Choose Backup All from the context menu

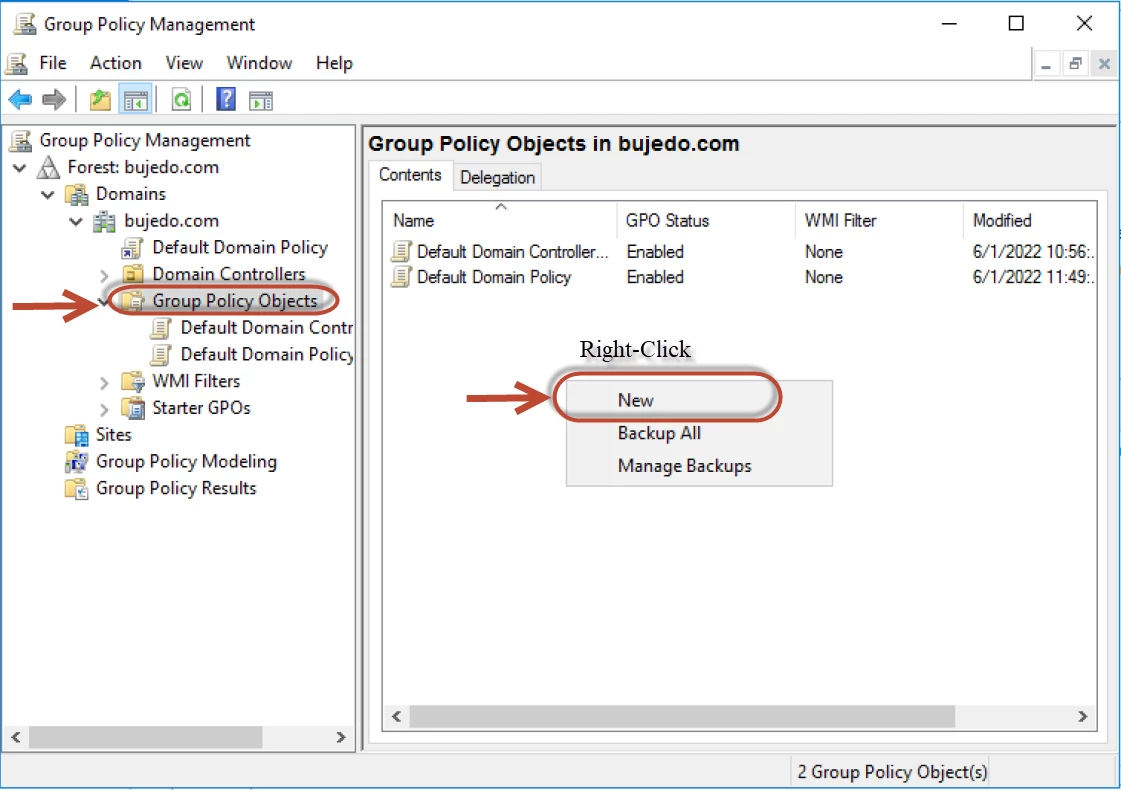click(x=699, y=433)
